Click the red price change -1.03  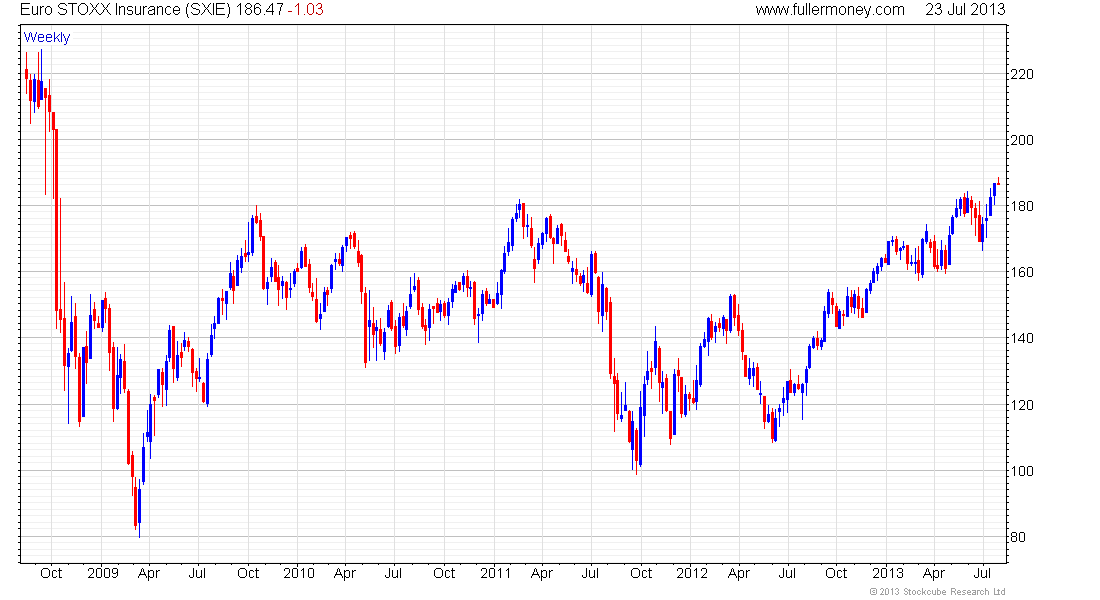(x=306, y=10)
